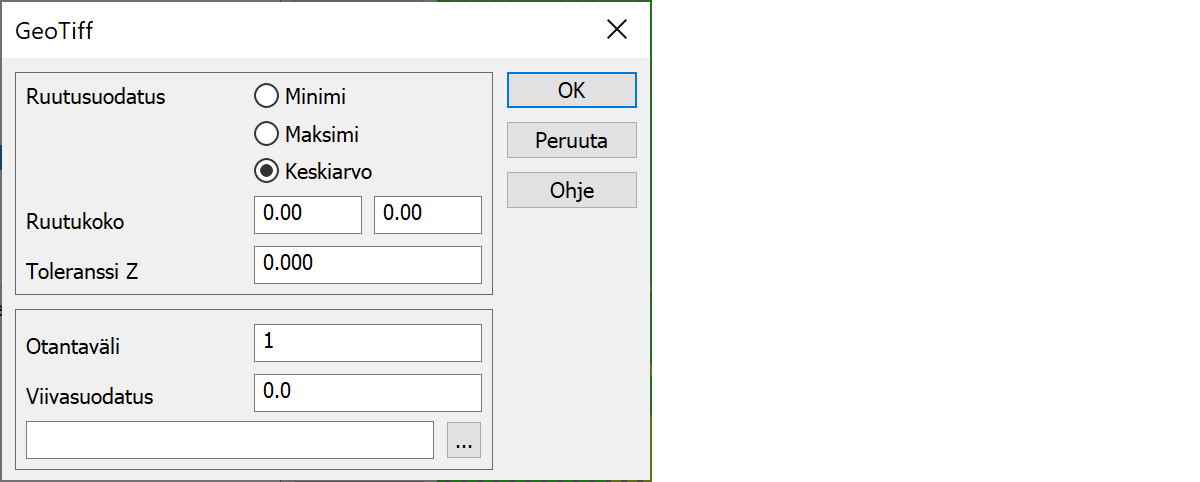
Task: Open file browser with the ellipsis button
Action: 464,439
